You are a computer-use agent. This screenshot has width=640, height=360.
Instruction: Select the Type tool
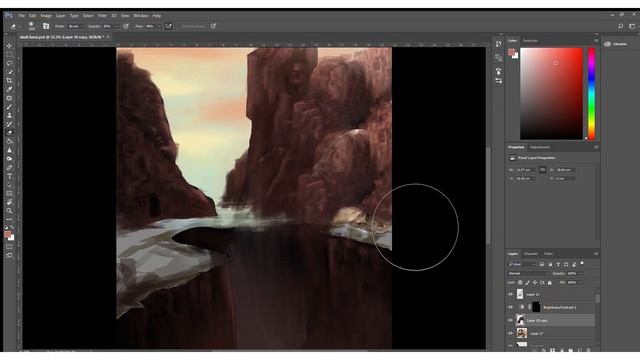pos(9,176)
